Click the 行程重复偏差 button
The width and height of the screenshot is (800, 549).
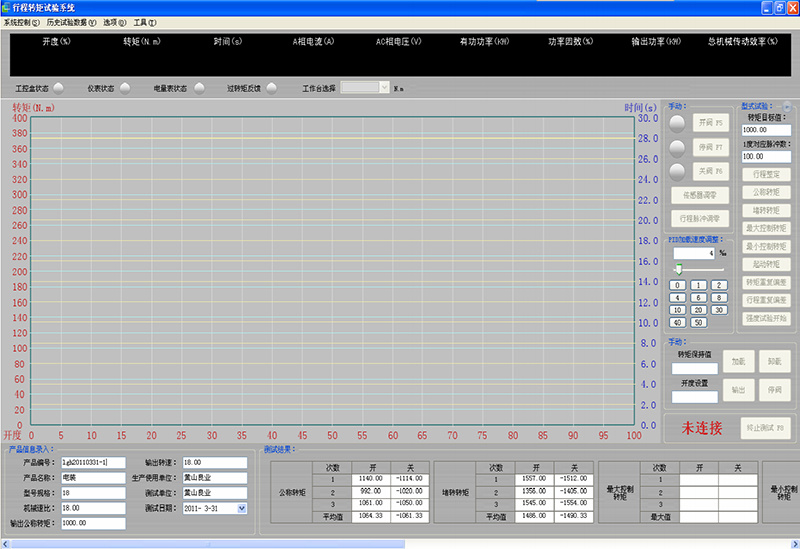tap(766, 300)
